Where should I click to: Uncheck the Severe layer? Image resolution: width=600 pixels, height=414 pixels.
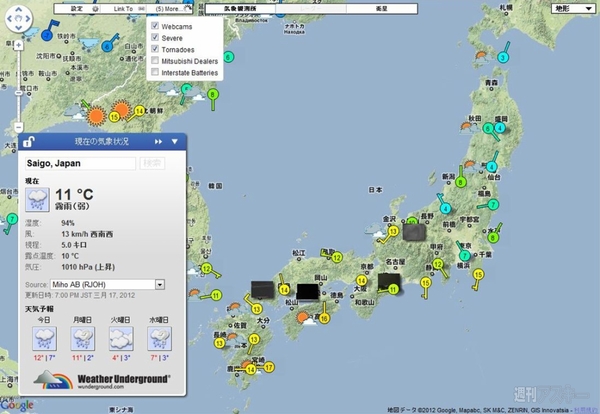point(155,37)
